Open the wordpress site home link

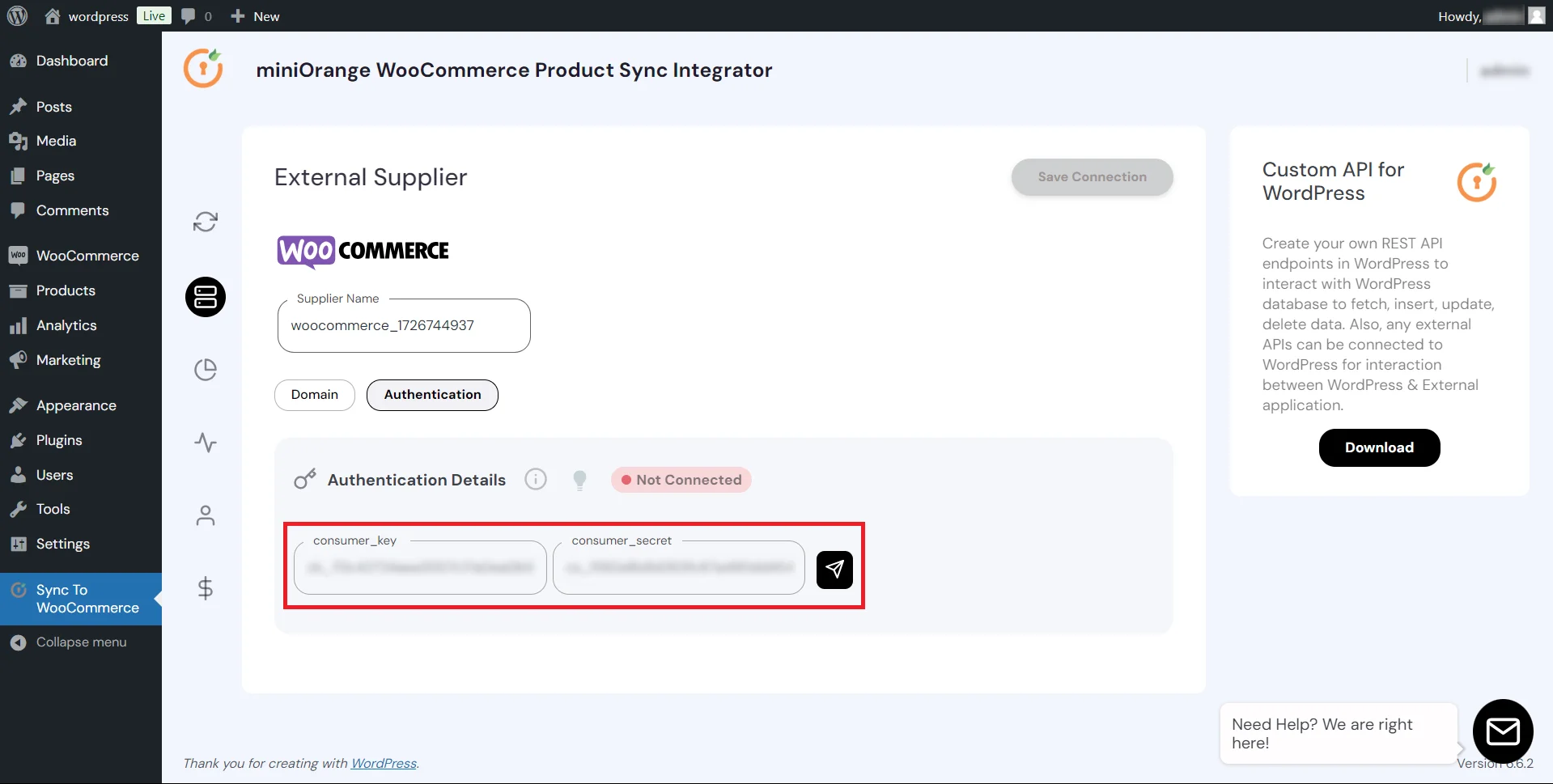pos(87,16)
